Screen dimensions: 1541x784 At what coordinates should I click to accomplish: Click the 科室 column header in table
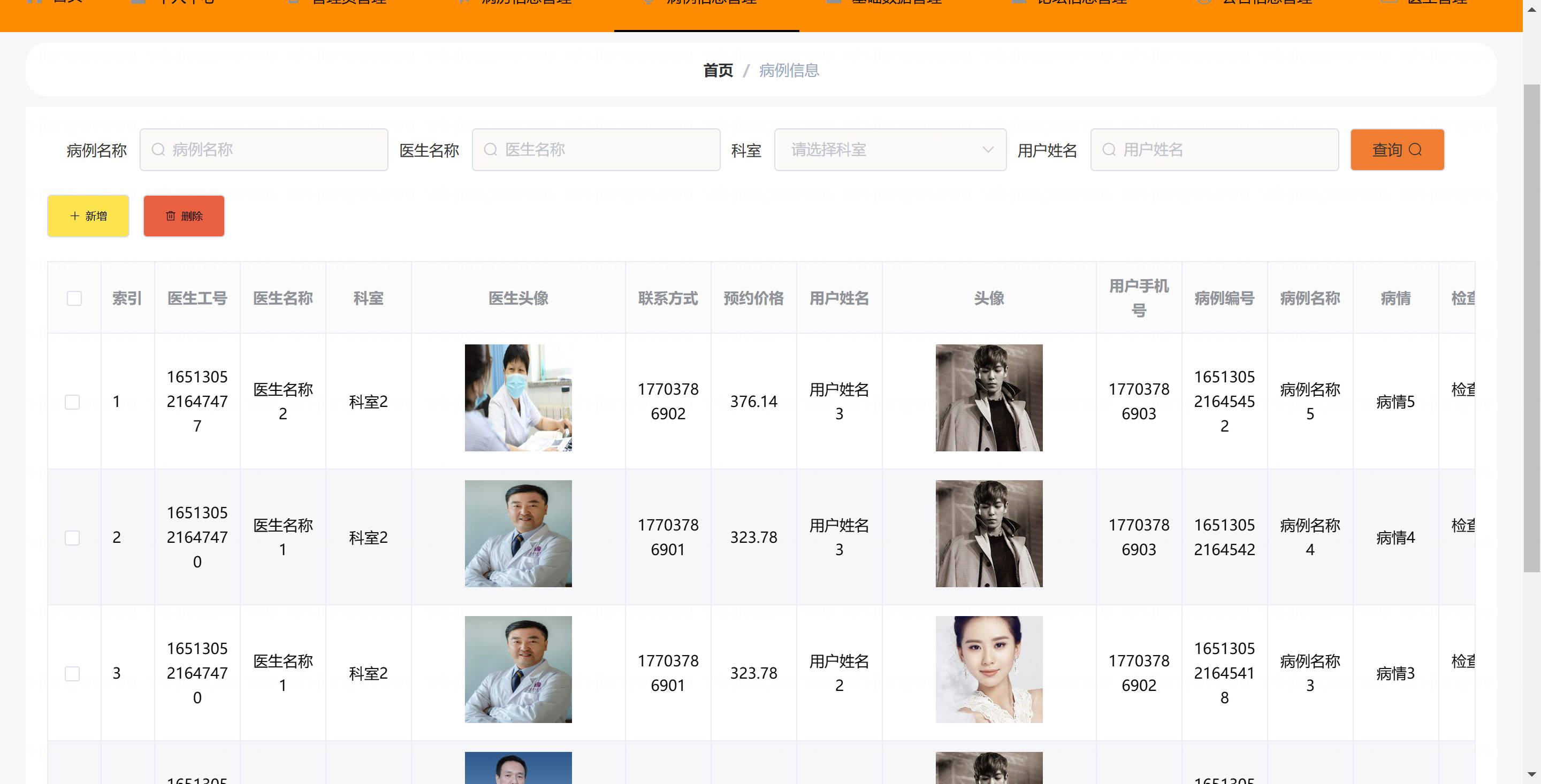(x=369, y=298)
